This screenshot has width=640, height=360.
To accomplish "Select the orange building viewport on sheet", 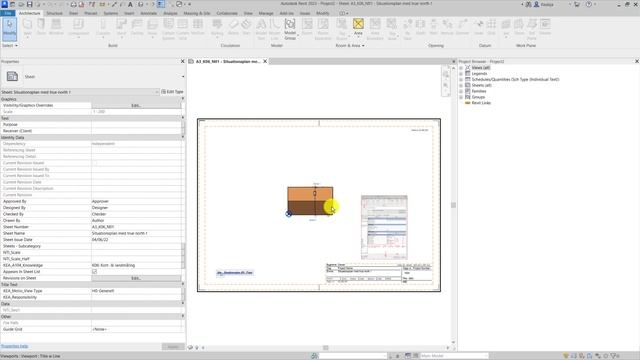I will [310, 200].
